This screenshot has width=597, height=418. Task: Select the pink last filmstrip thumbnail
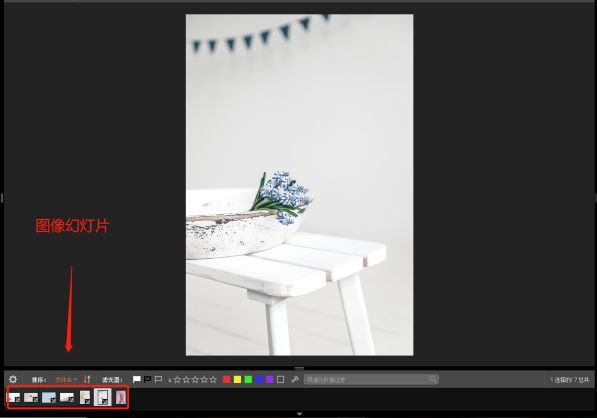(x=121, y=397)
